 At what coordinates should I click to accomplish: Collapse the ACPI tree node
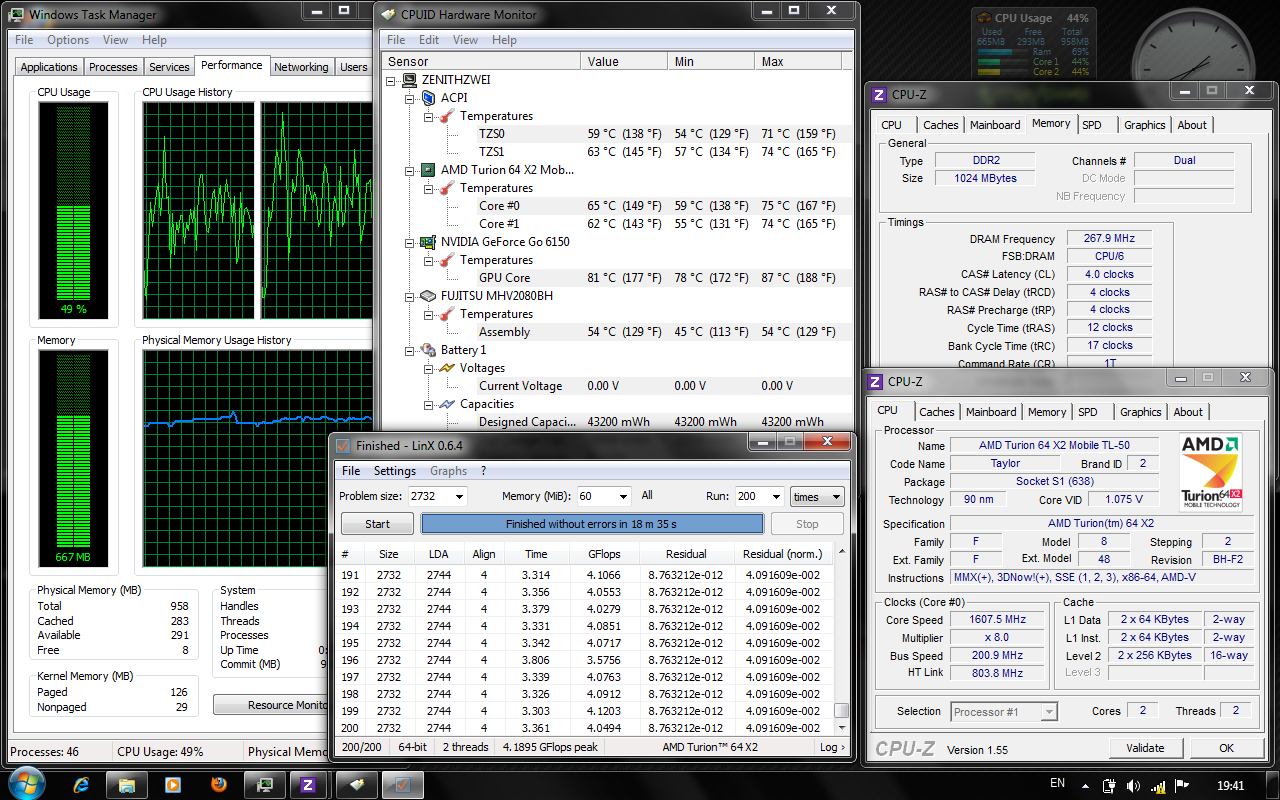point(410,98)
